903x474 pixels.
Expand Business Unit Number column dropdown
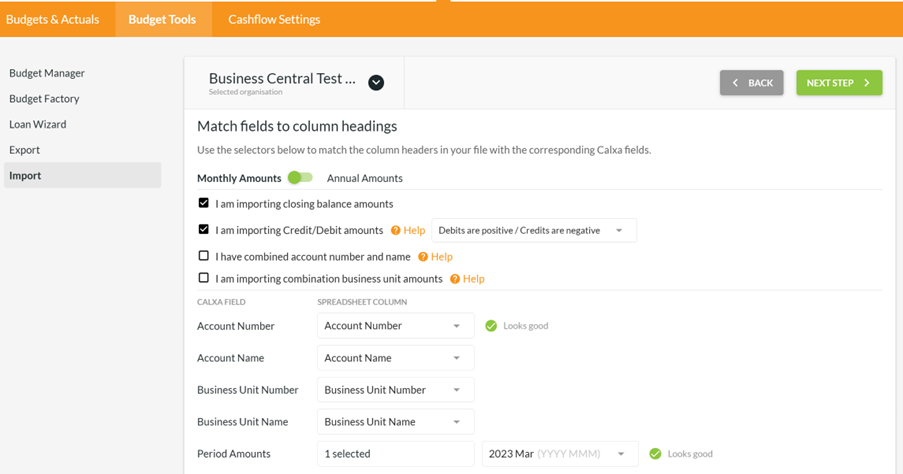[395, 390]
